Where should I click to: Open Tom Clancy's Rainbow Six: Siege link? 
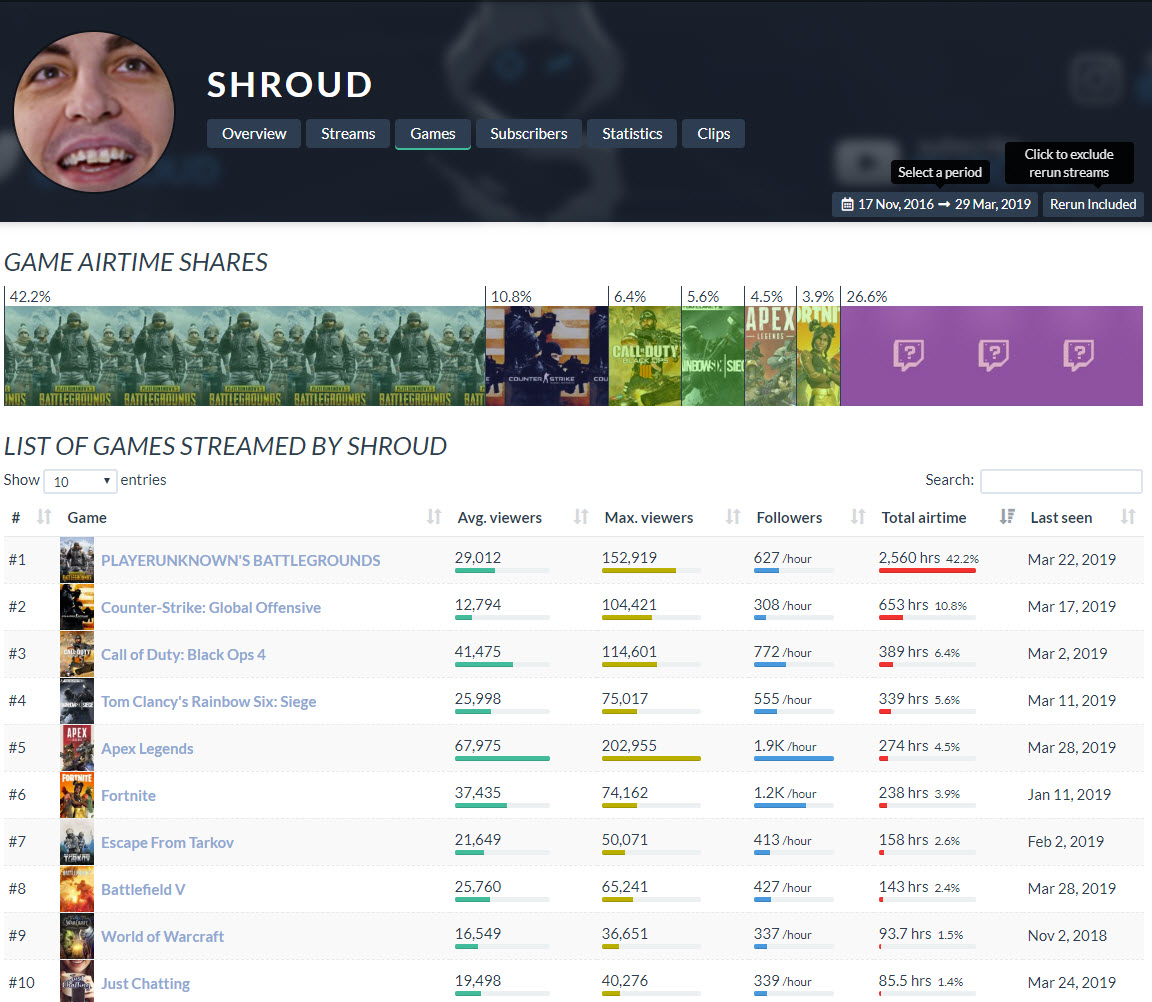pos(209,702)
